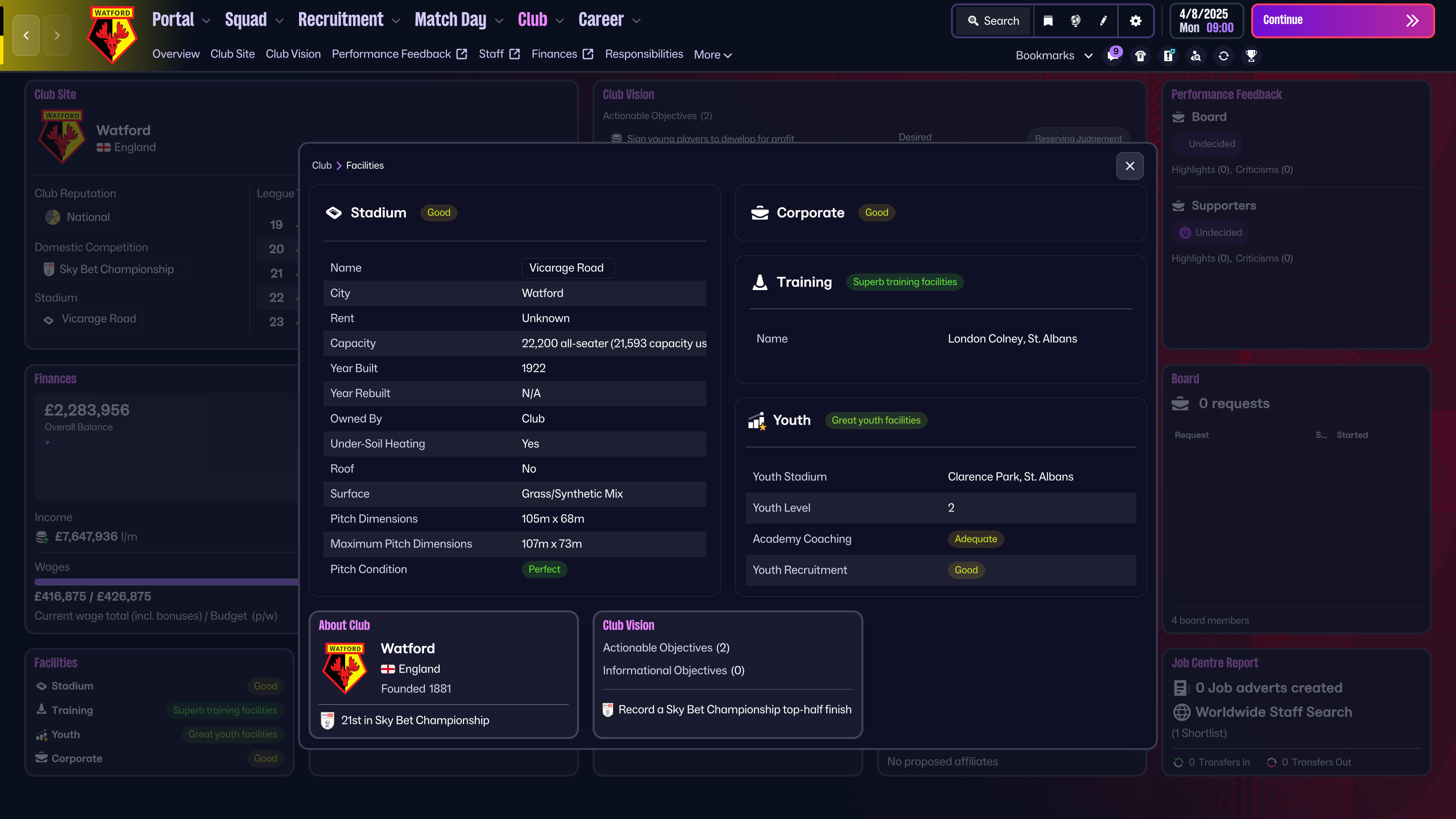This screenshot has width=1456, height=819.
Task: Open the Club Vision sub-tab
Action: (x=293, y=54)
